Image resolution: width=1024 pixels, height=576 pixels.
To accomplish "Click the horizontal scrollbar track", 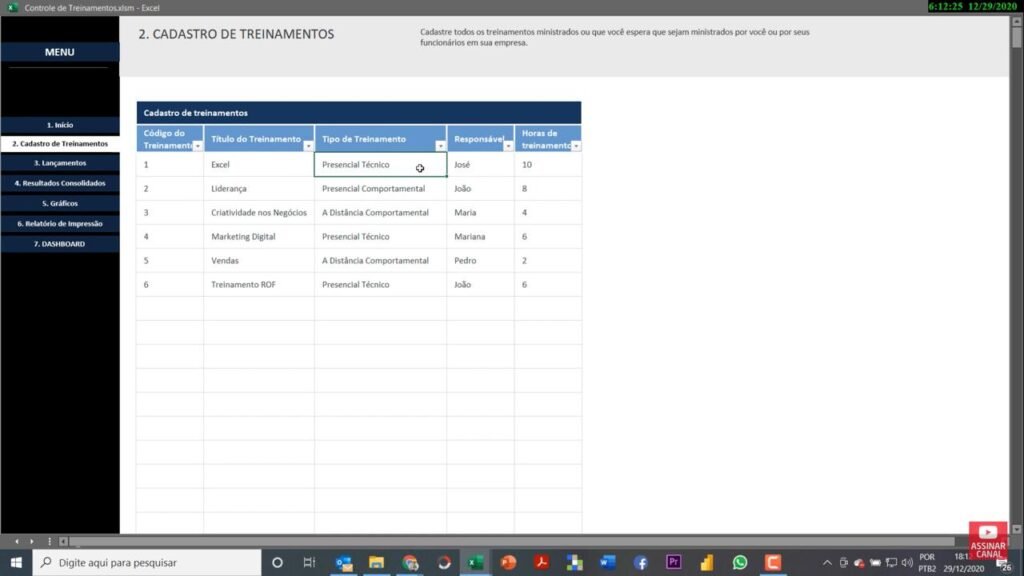I will tap(513, 541).
